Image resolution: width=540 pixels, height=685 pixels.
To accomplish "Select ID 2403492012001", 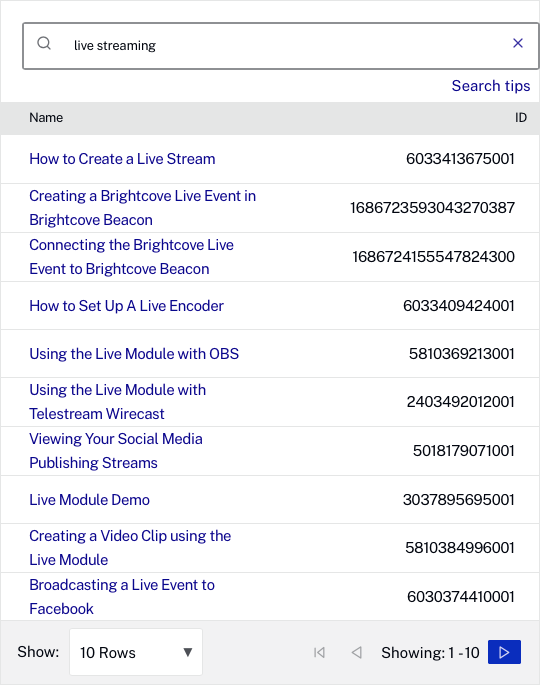I will click(460, 401).
